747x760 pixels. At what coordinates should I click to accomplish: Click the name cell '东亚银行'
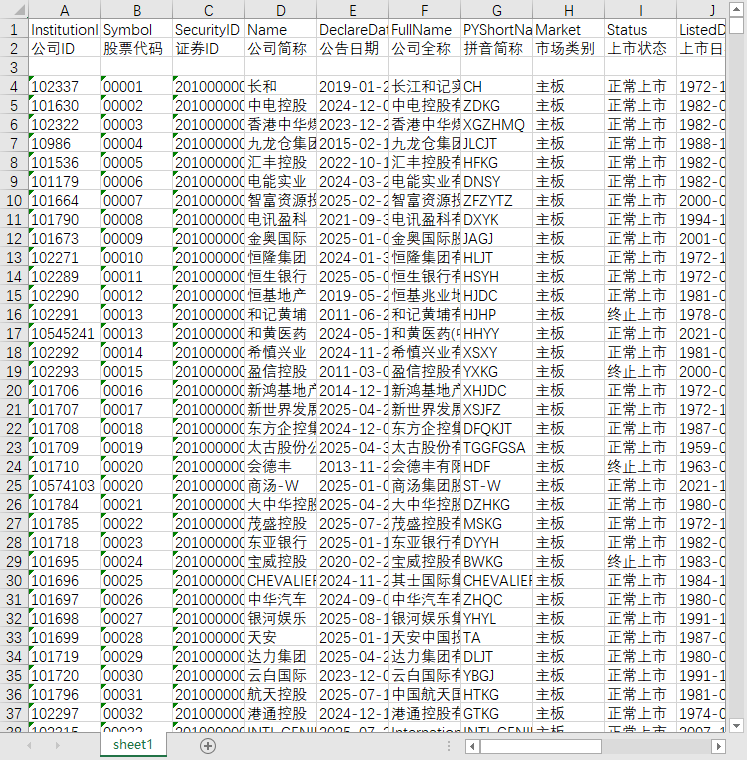point(281,542)
